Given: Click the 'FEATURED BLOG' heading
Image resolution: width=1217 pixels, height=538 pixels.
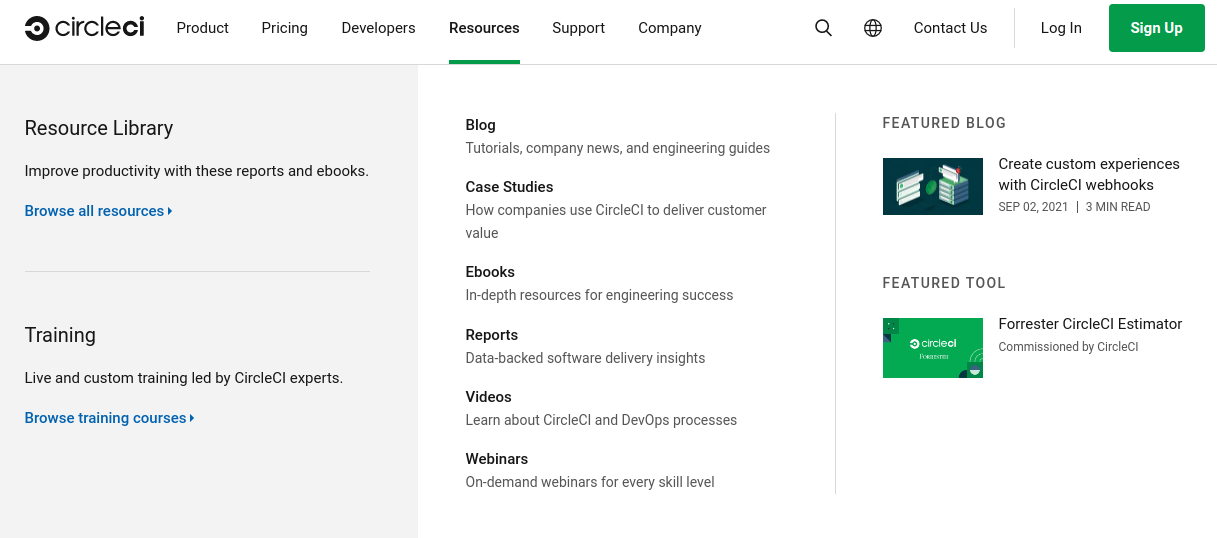Looking at the screenshot, I should pos(944,123).
